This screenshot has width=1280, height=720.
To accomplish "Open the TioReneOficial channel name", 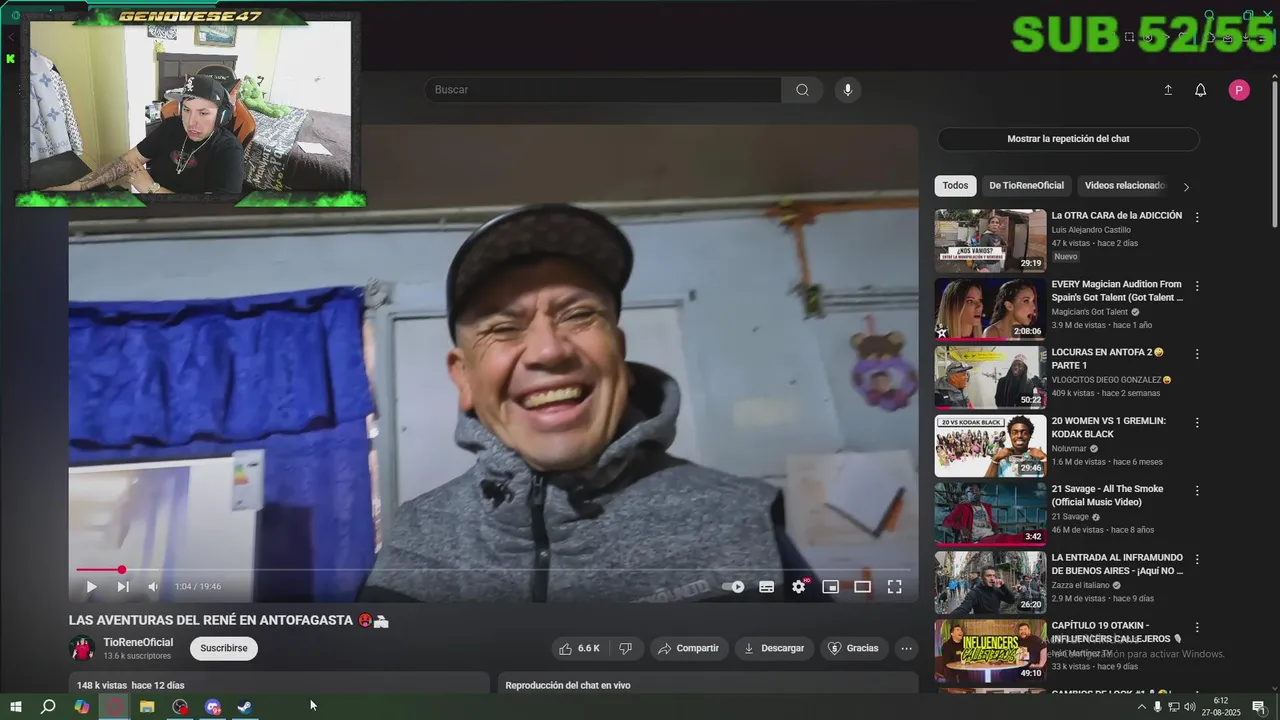I will click(138, 642).
